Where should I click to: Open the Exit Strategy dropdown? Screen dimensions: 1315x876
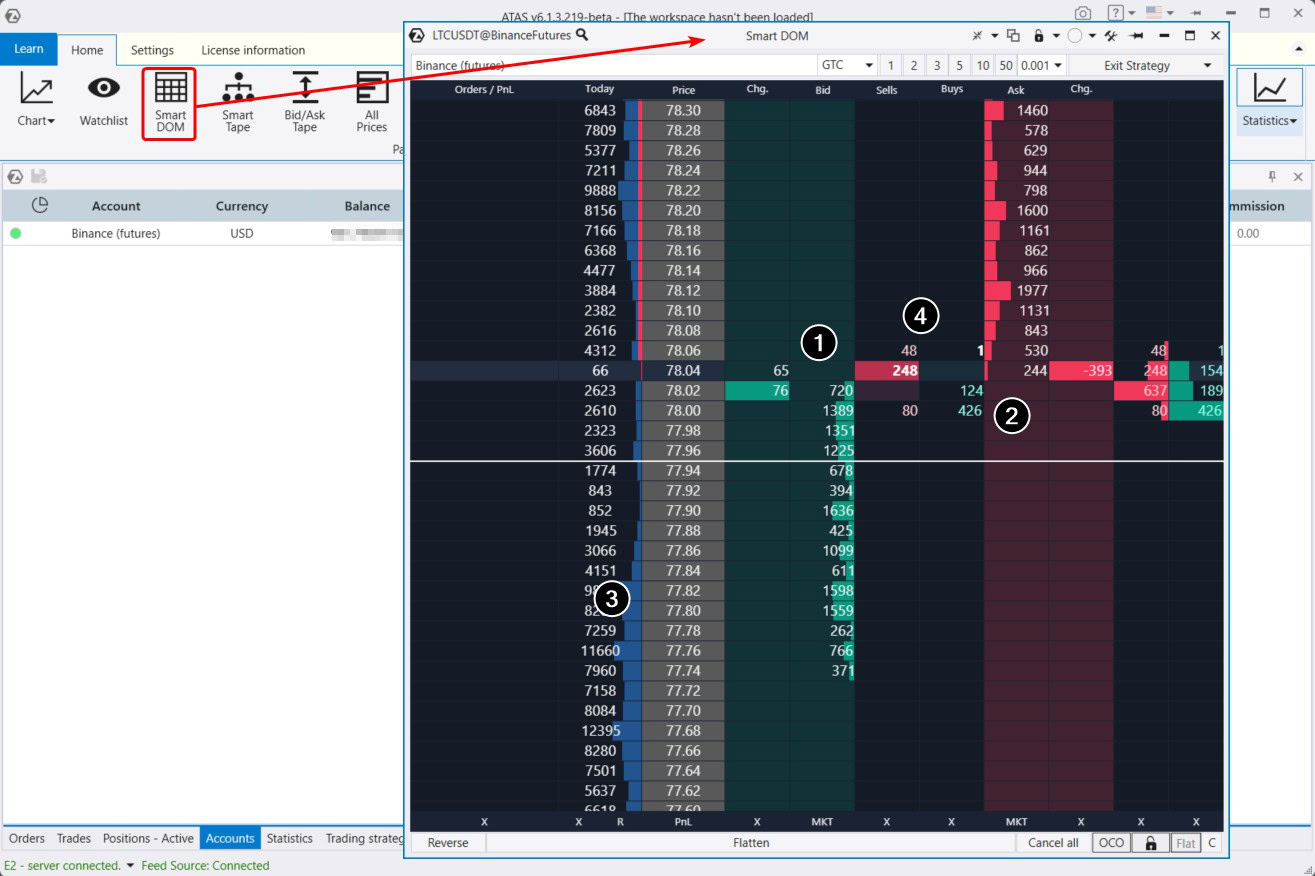point(1144,65)
